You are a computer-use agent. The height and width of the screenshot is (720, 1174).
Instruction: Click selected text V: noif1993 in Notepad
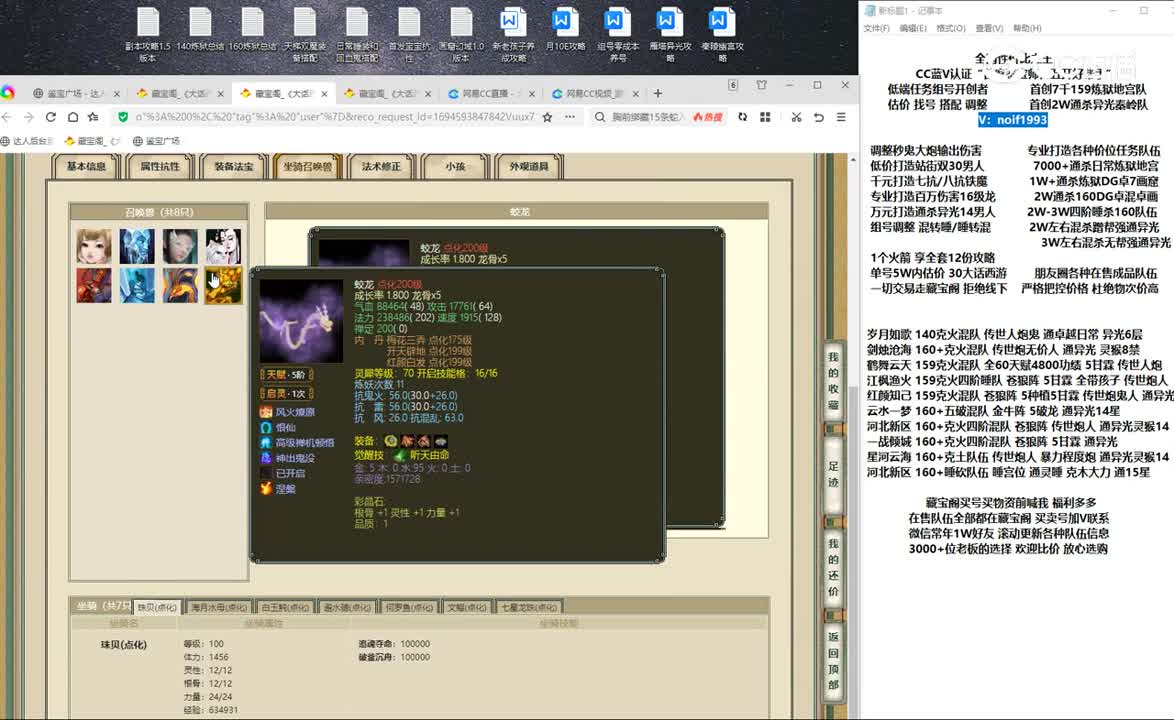[x=1012, y=120]
